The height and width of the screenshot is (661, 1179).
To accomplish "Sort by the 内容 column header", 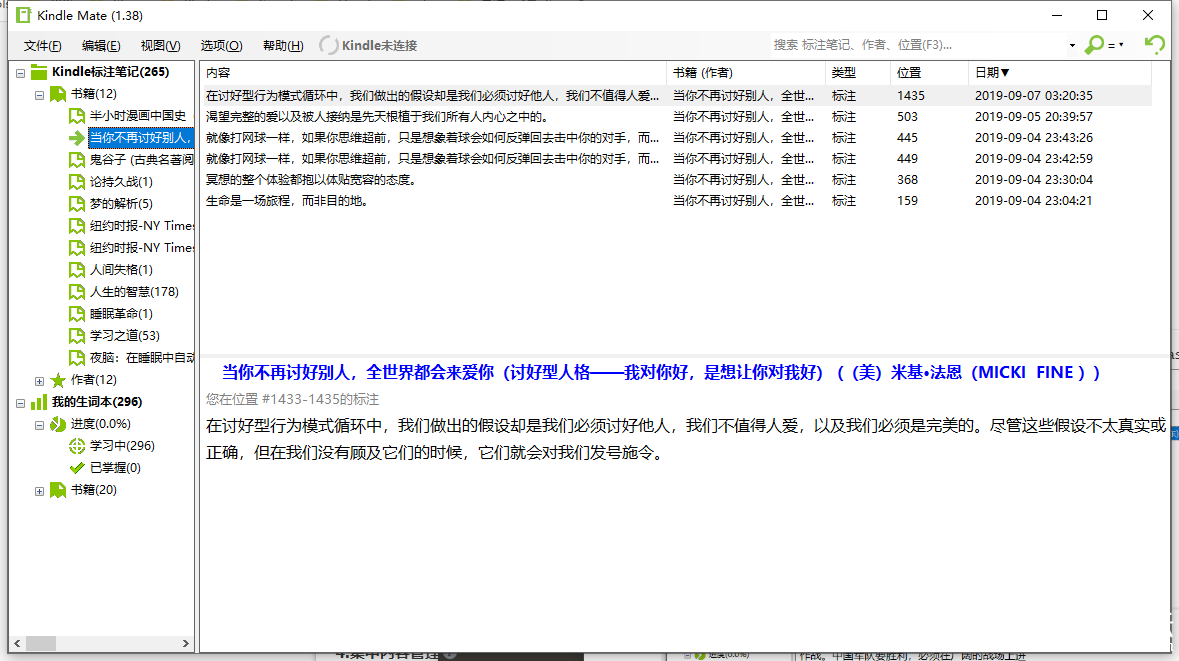I will 433,73.
